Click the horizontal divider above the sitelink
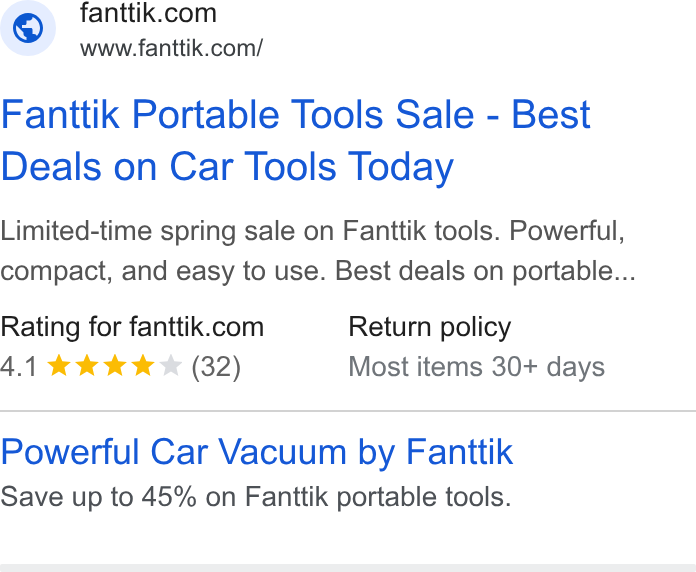 tap(348, 411)
